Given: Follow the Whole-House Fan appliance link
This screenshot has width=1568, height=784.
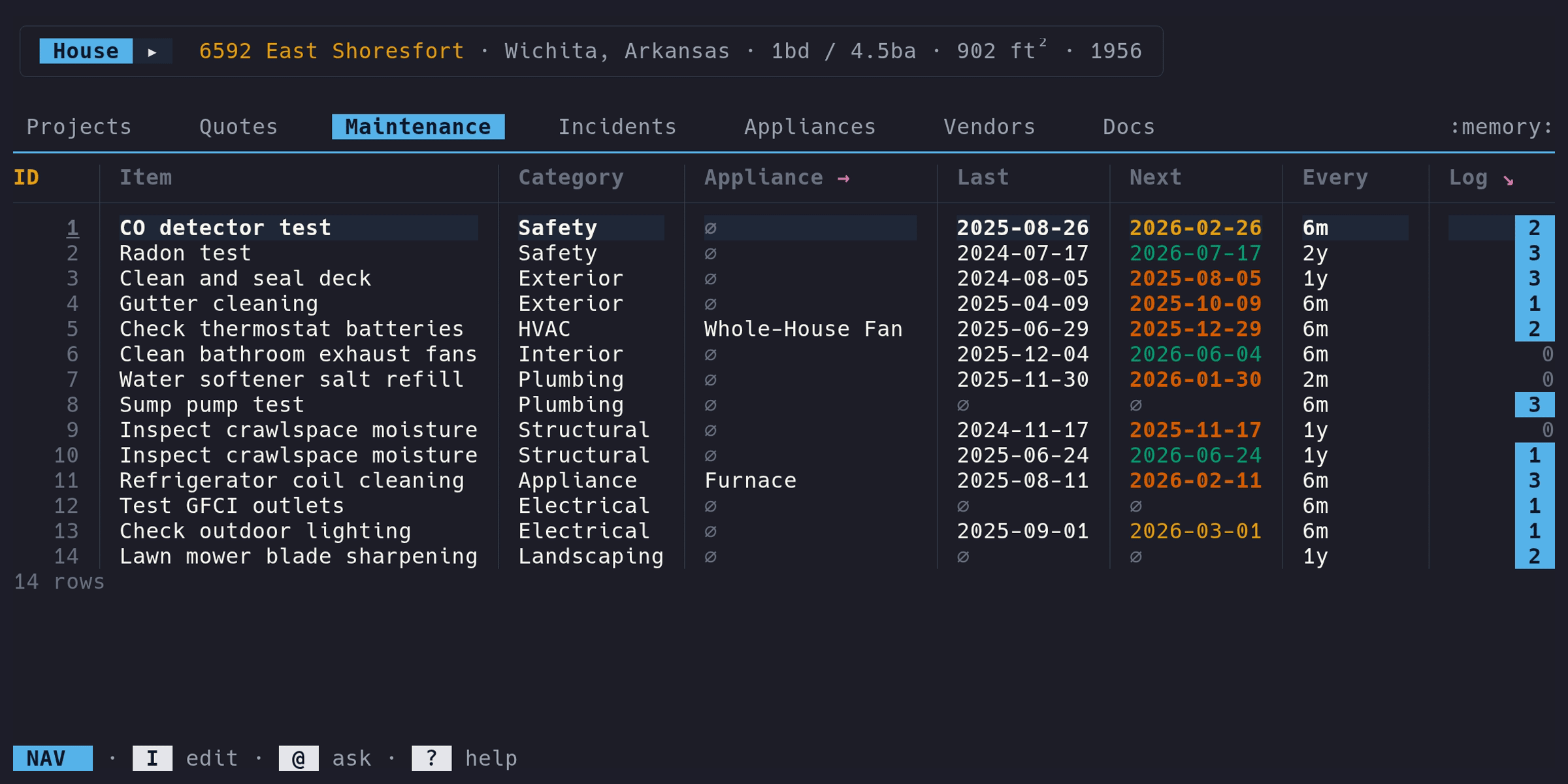Looking at the screenshot, I should tap(803, 329).
